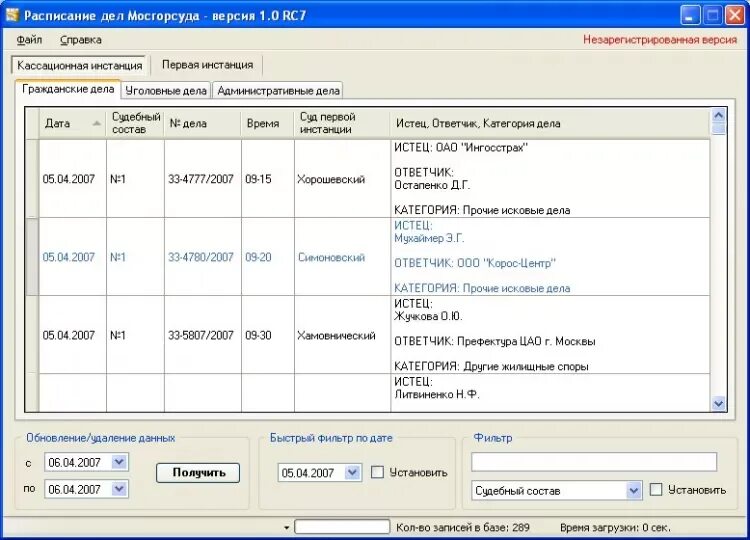Image resolution: width=750 pixels, height=540 pixels.
Task: Click row selector of the 33-4780/2007 row
Action: [x=32, y=257]
